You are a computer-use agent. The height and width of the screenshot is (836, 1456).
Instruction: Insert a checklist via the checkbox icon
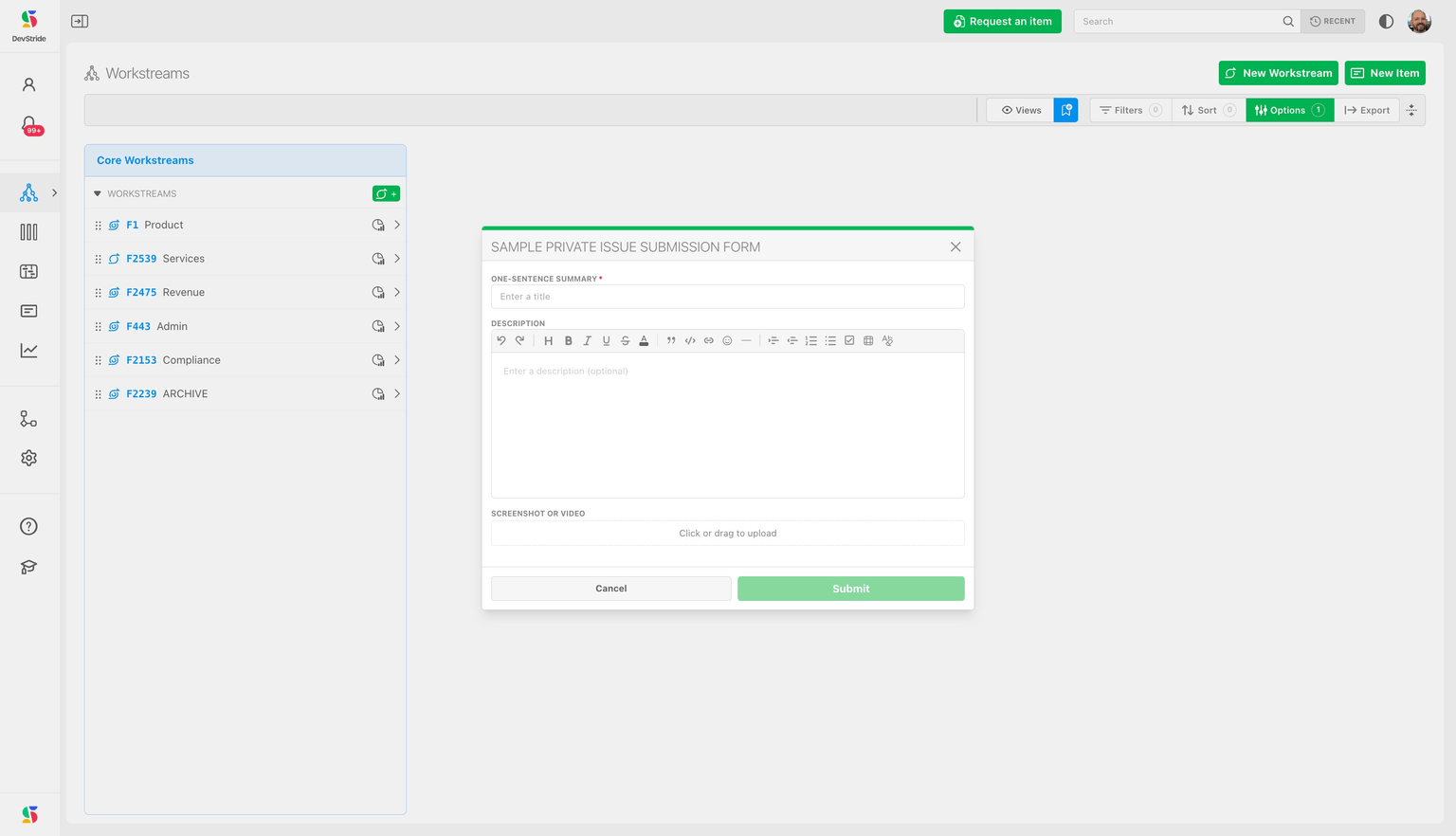[849, 341]
